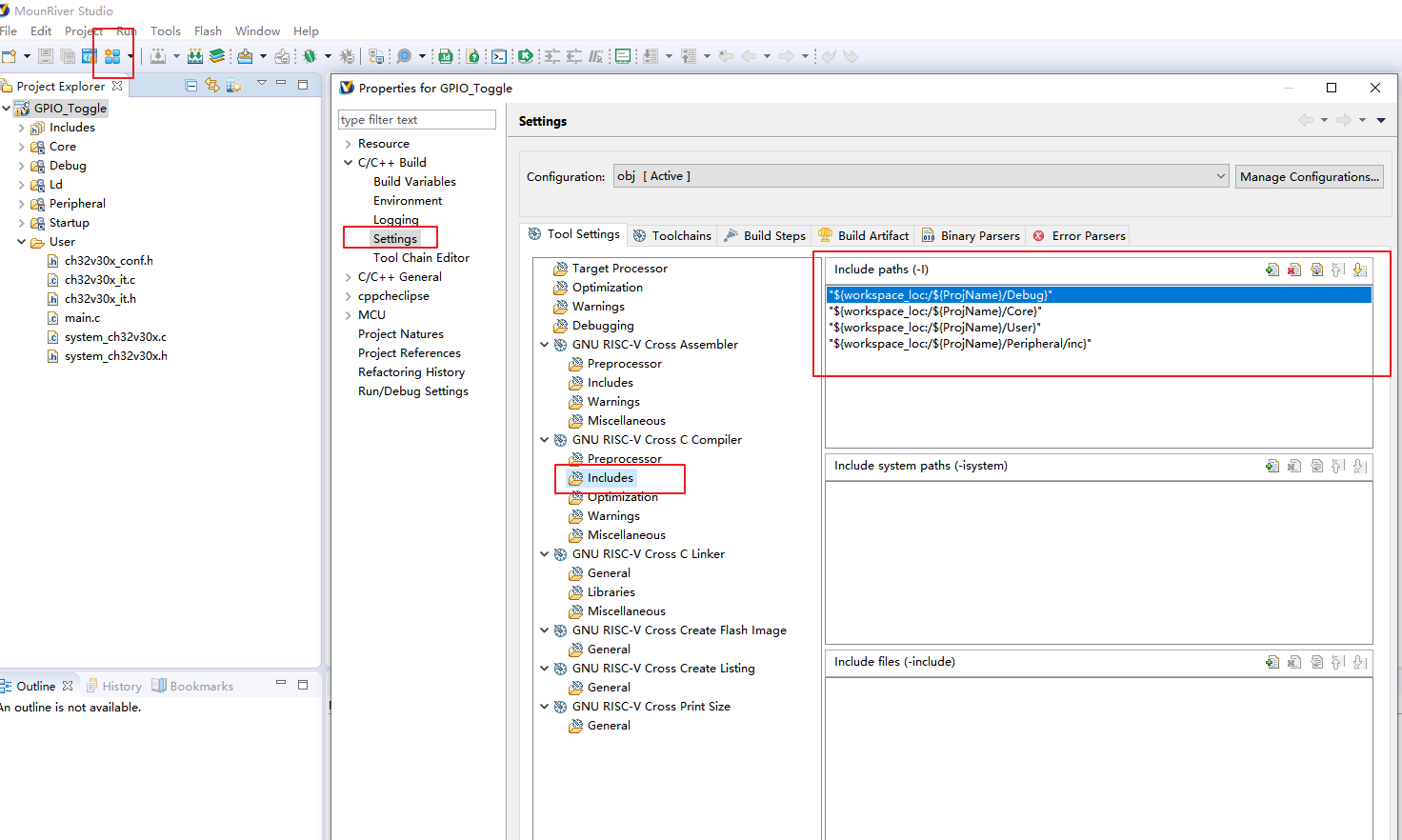Viewport: 1402px width, 840px height.
Task: Click the search magnifier toolbar icon
Action: click(x=404, y=56)
